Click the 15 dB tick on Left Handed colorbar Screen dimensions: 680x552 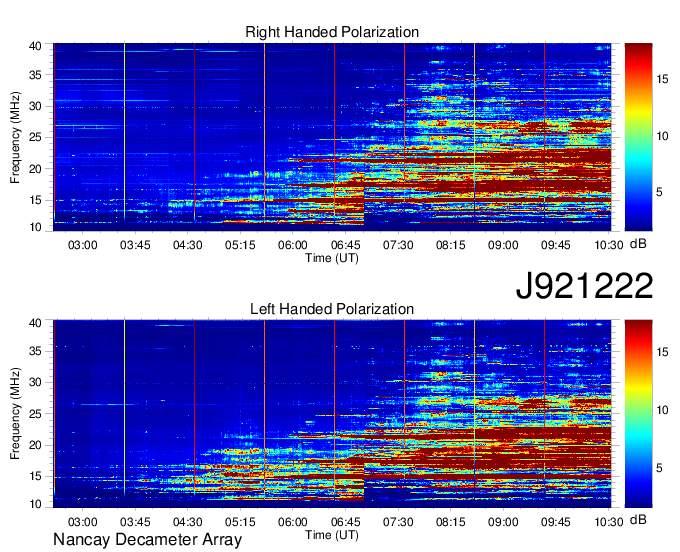coord(662,352)
